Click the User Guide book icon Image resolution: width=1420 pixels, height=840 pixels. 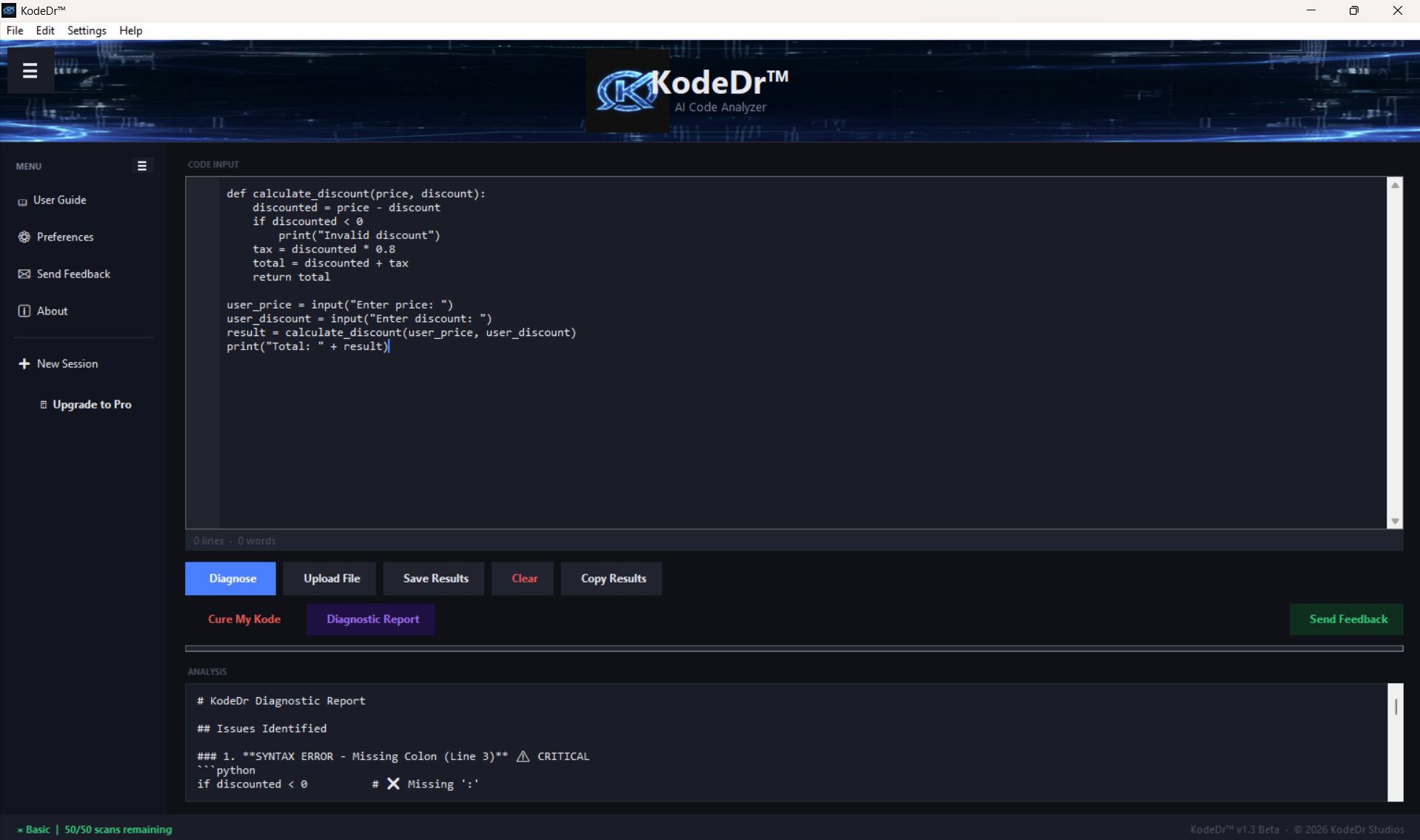pos(23,201)
